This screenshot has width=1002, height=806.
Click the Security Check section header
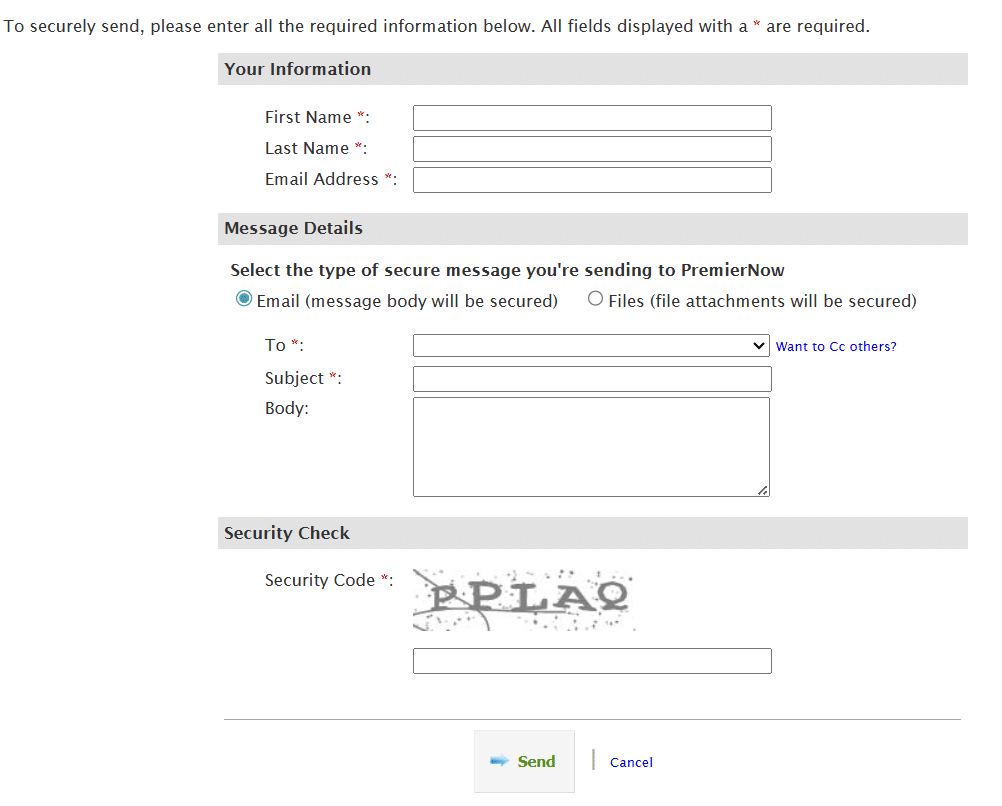click(287, 533)
